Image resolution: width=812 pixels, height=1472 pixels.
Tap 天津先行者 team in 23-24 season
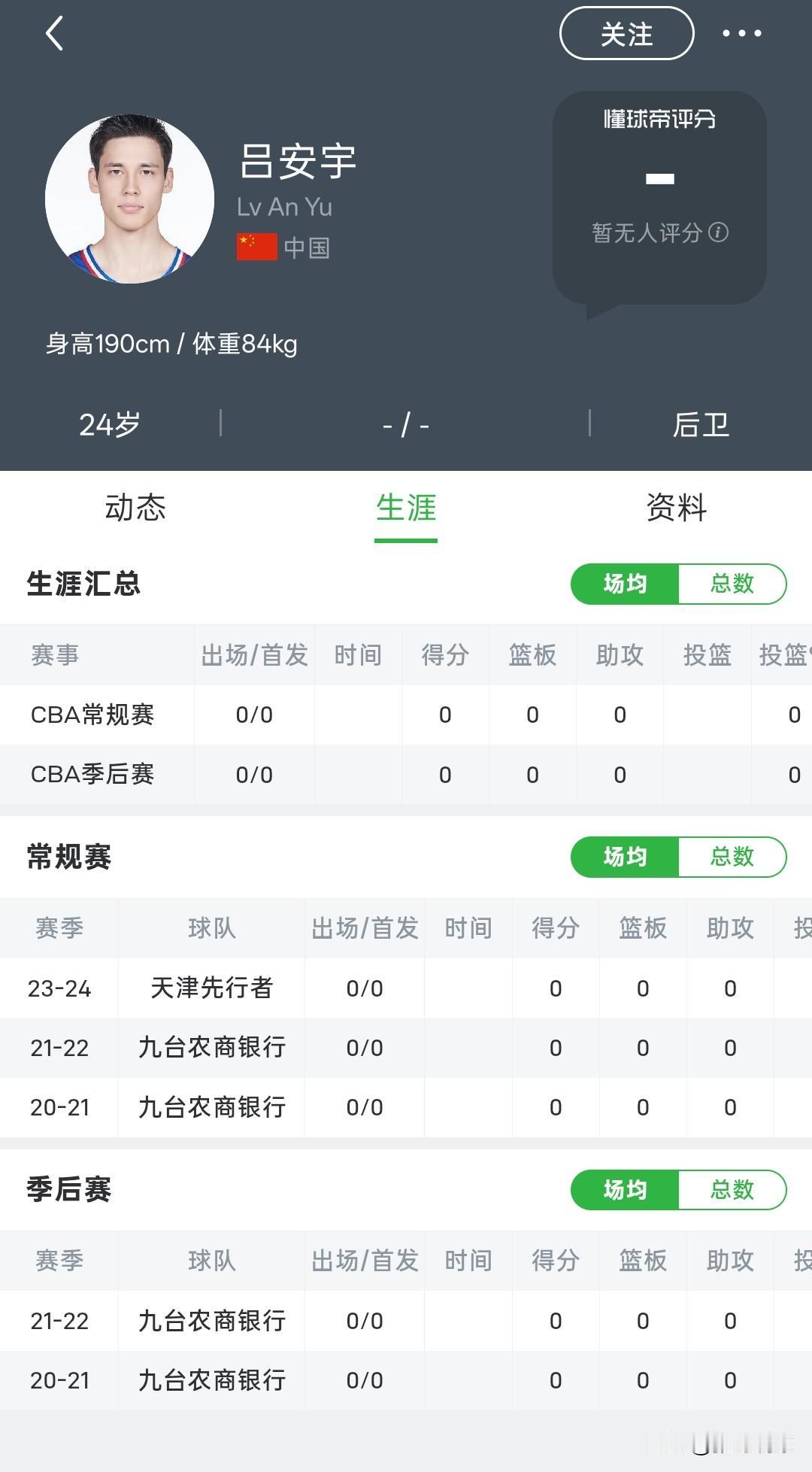click(x=212, y=988)
